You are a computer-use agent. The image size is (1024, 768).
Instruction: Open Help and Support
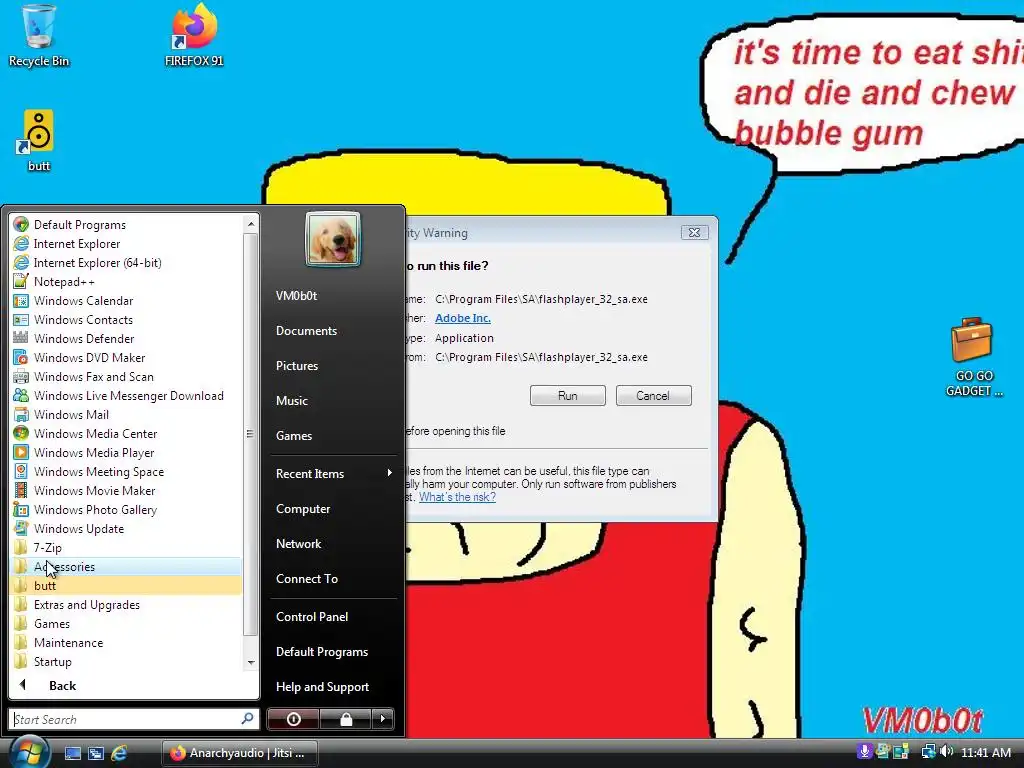click(333, 686)
